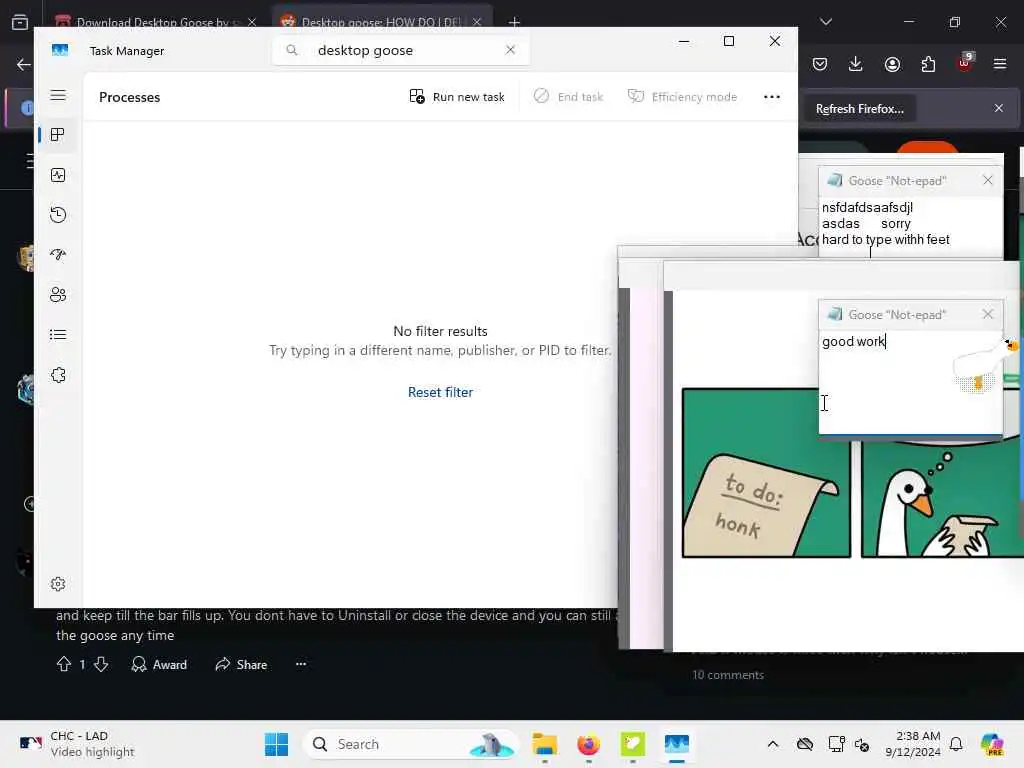Open Task Manager more options ellipsis
The height and width of the screenshot is (768, 1024).
point(772,97)
